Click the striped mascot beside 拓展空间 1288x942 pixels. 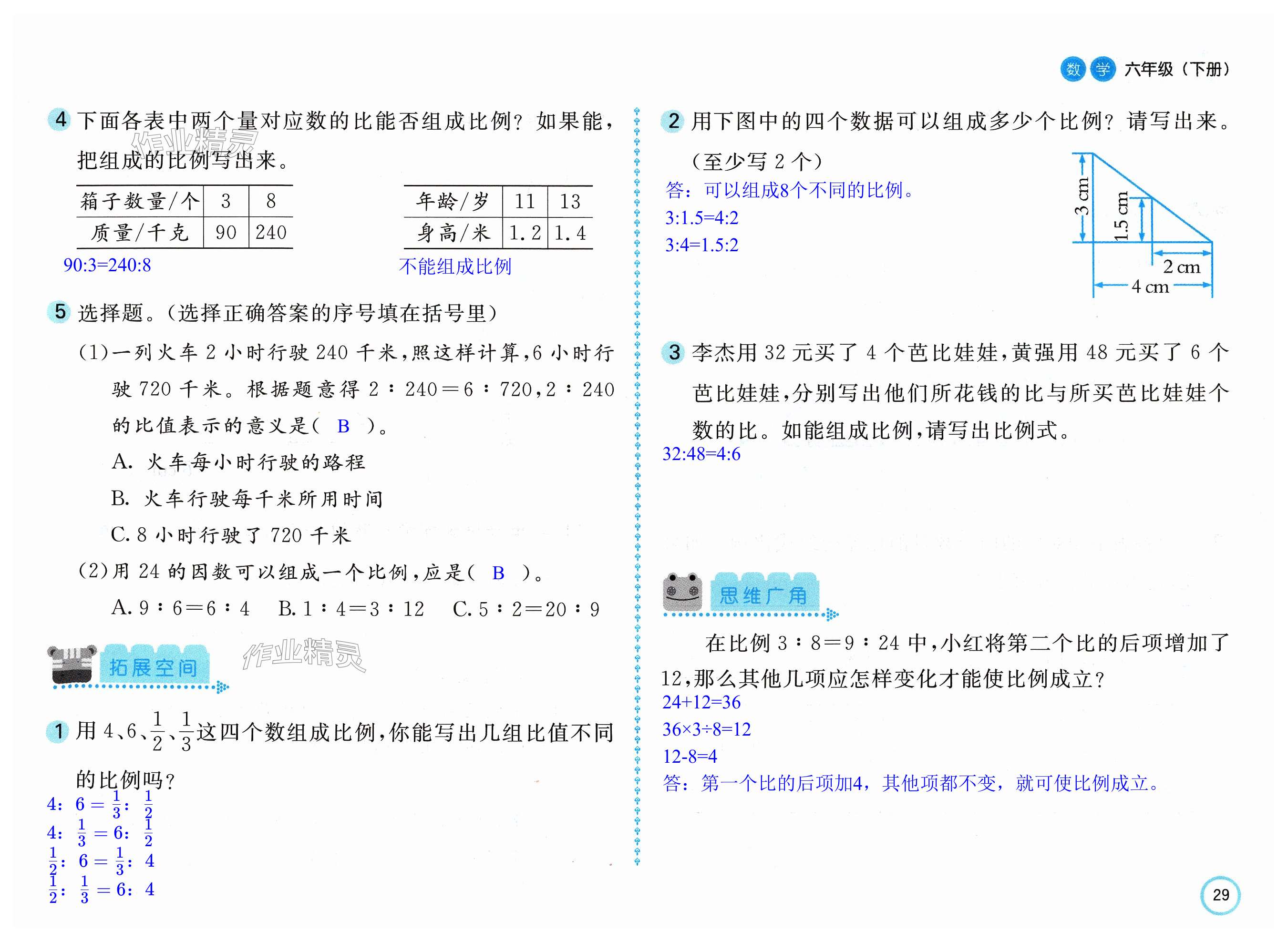72,665
